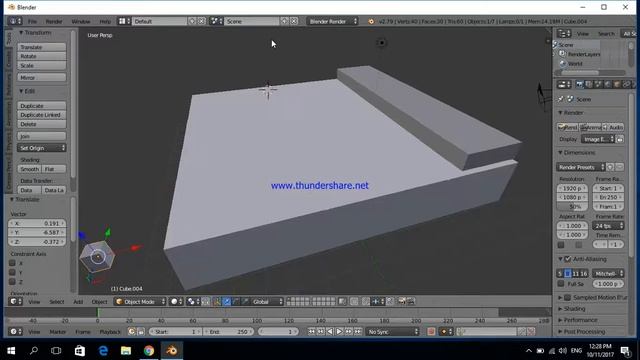640x360 pixels.
Task: Jump to first frame in timeline
Action: point(311,331)
